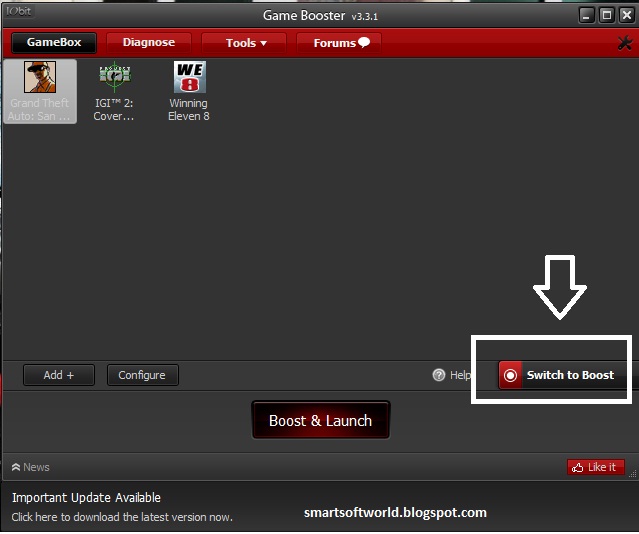Expand the News panel
This screenshot has width=639, height=534.
pos(31,467)
